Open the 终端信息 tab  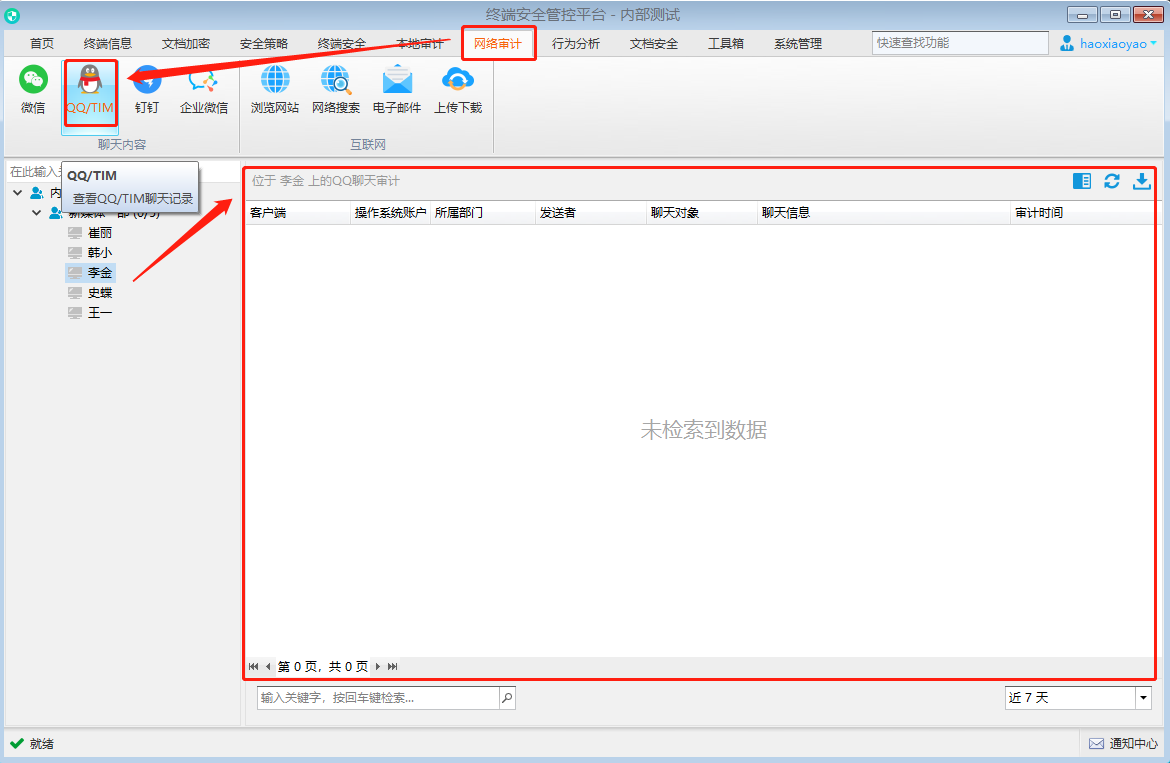click(108, 44)
